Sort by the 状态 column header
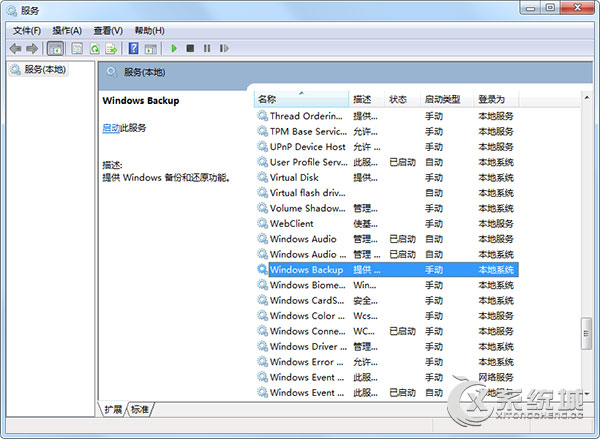The height and width of the screenshot is (439, 600). pyautogui.click(x=402, y=99)
